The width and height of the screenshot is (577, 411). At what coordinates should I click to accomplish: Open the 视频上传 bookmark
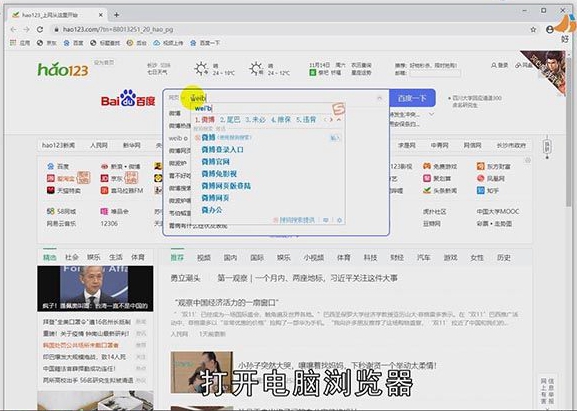[168, 43]
